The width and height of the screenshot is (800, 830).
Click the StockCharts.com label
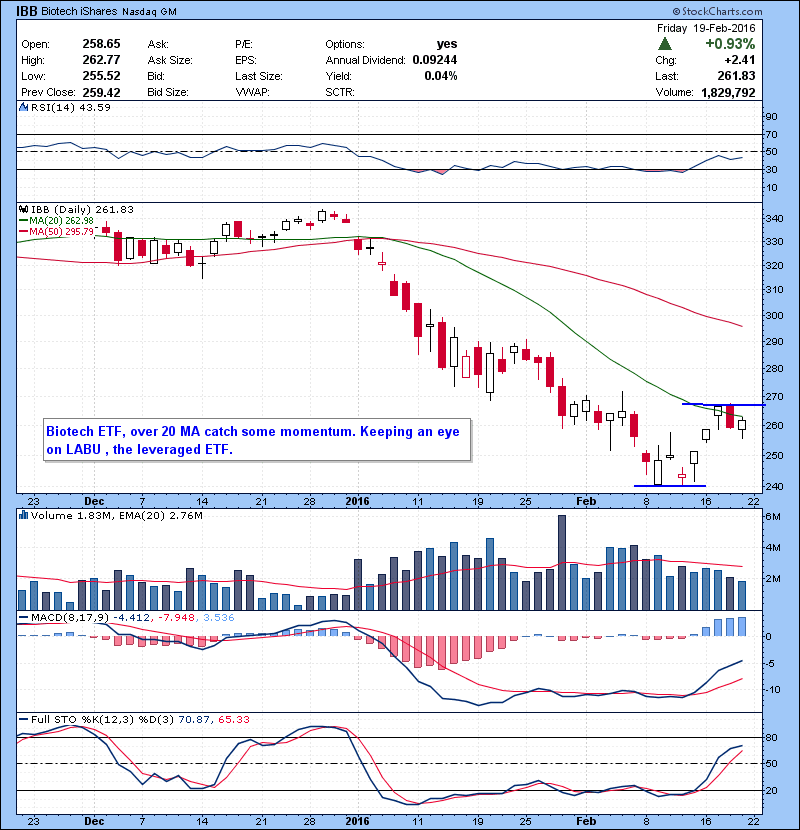click(717, 11)
